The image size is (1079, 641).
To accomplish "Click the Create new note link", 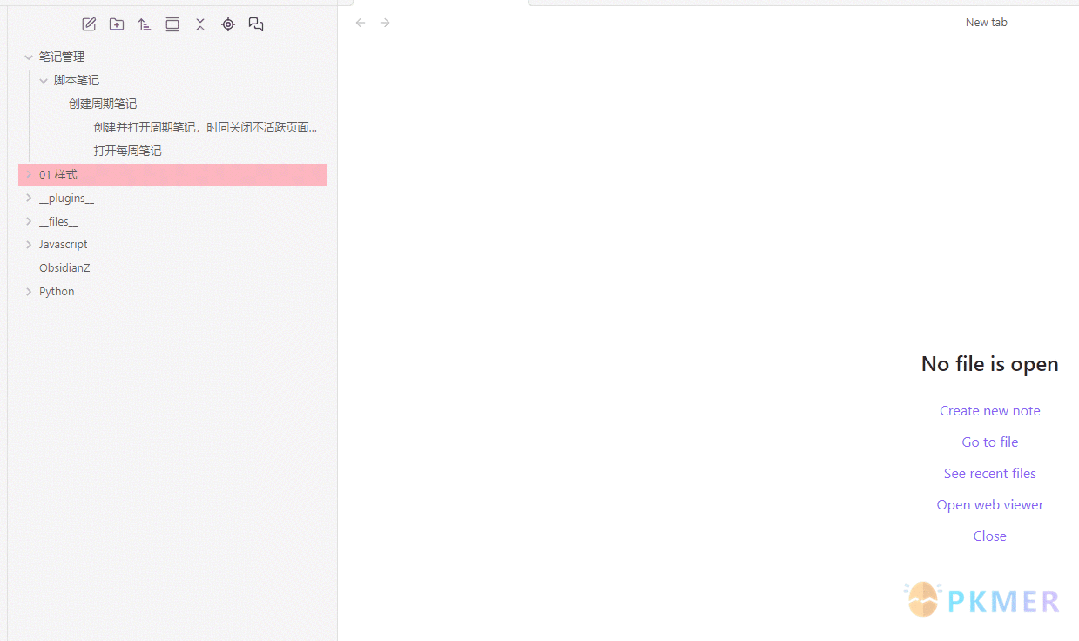I will click(990, 410).
